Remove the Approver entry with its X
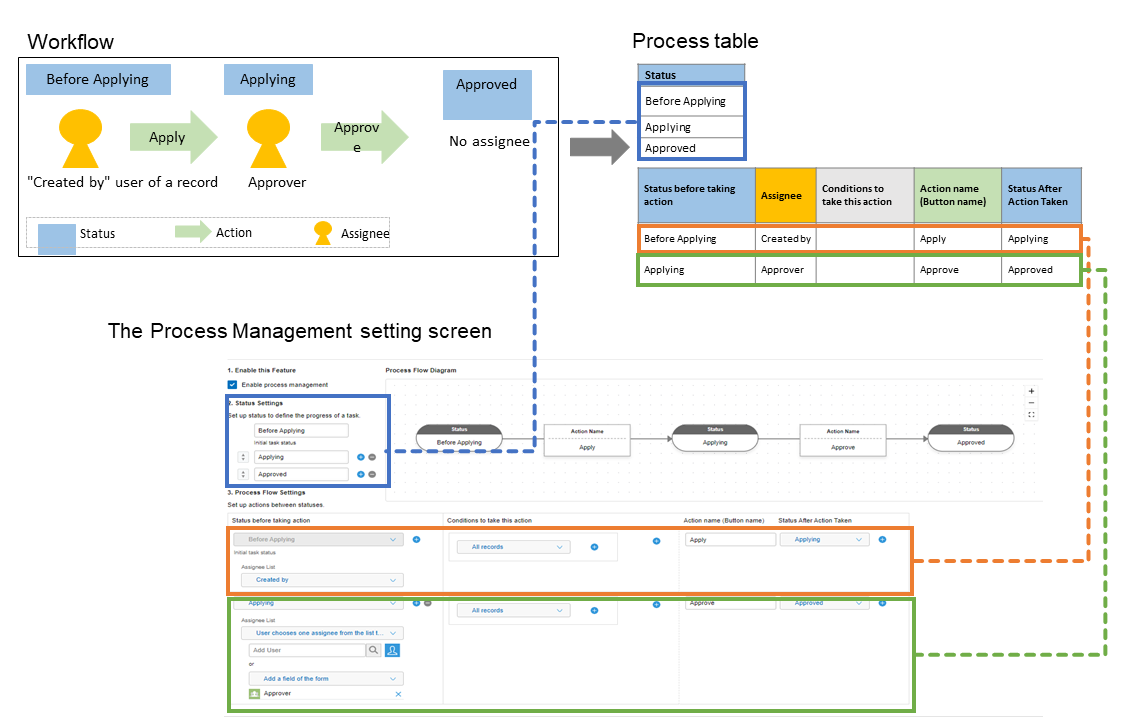 (398, 694)
